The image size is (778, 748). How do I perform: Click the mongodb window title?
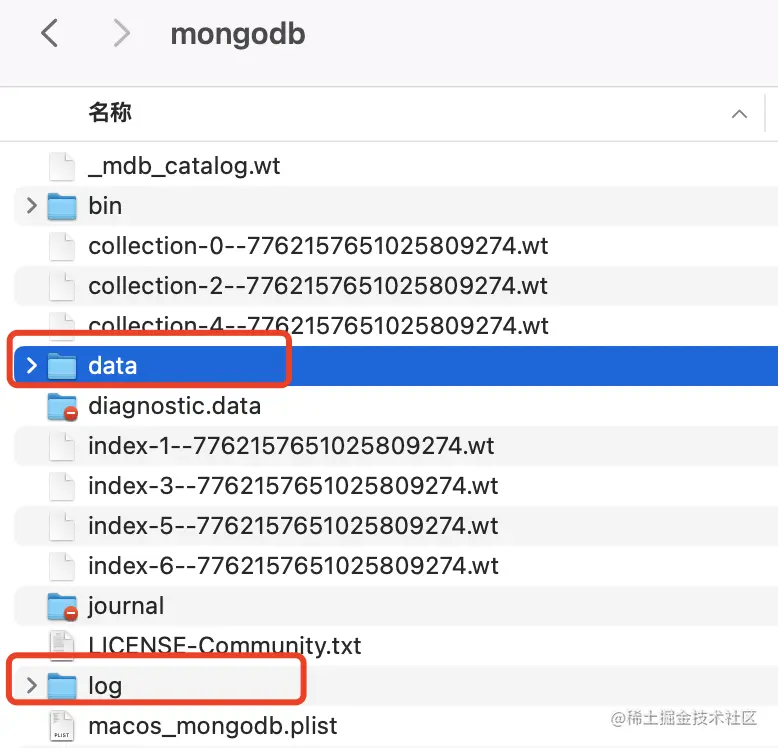pos(238,34)
